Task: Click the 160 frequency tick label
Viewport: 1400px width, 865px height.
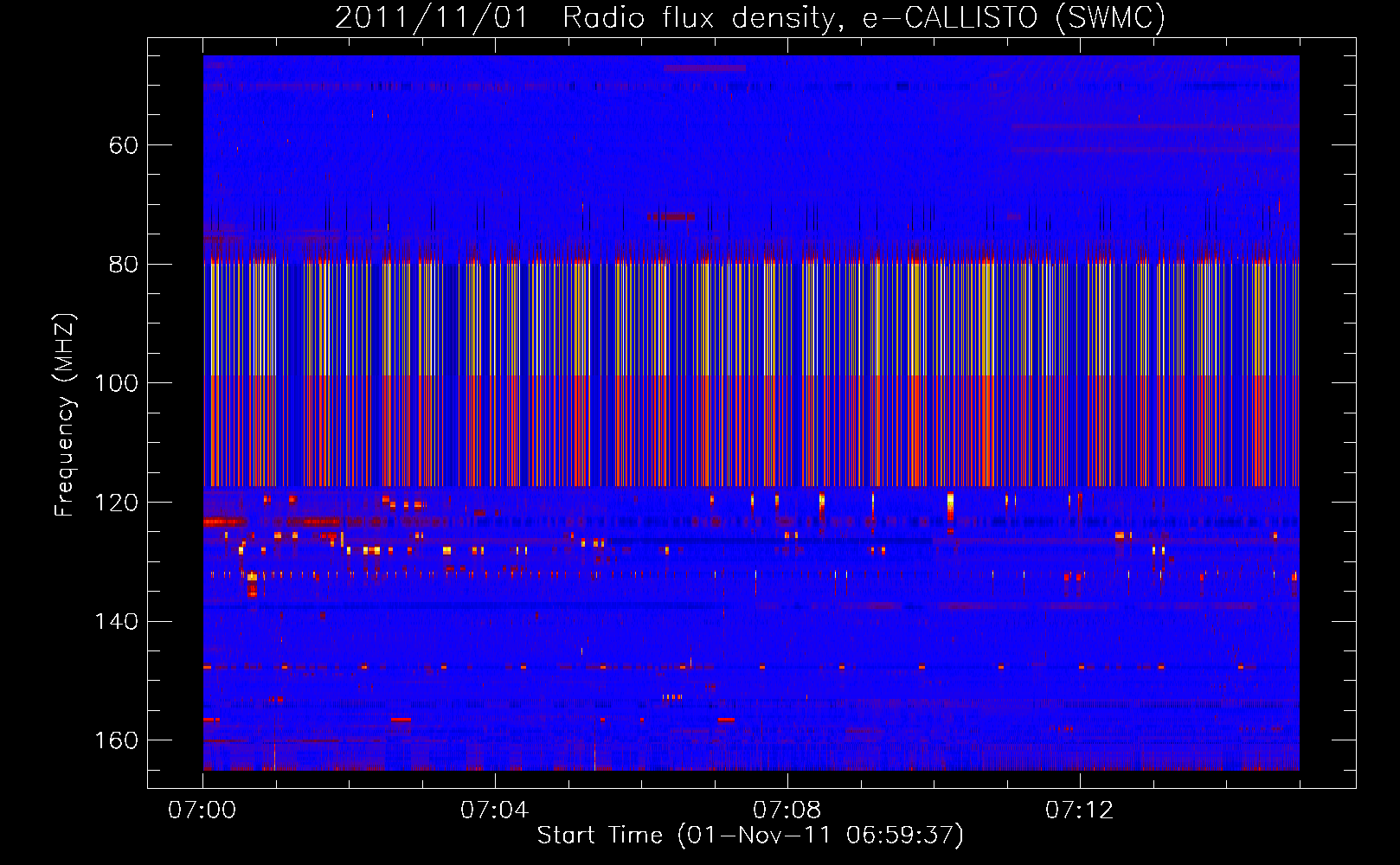Action: click(116, 740)
